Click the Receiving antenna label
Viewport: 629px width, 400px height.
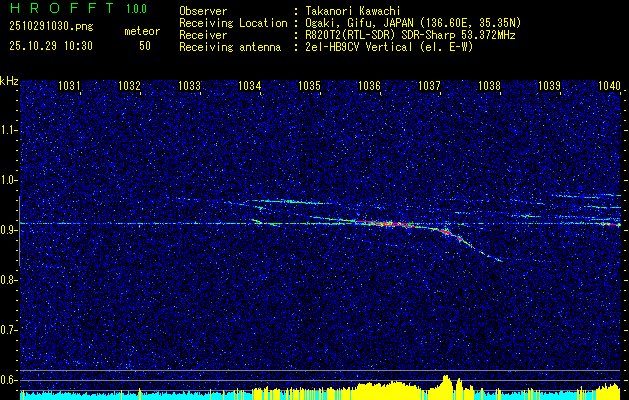tap(230, 47)
